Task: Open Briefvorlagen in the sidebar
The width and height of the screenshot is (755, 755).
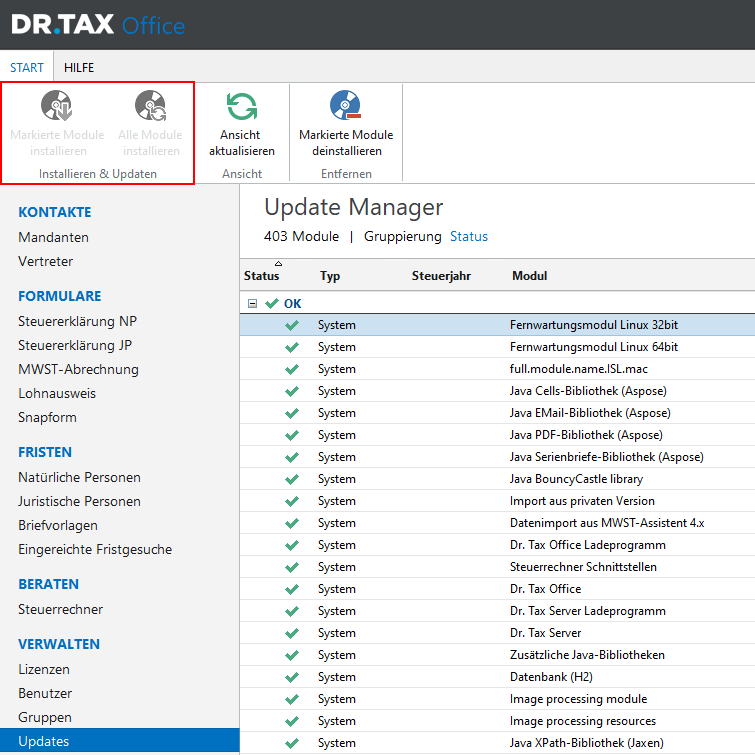Action: tap(58, 525)
